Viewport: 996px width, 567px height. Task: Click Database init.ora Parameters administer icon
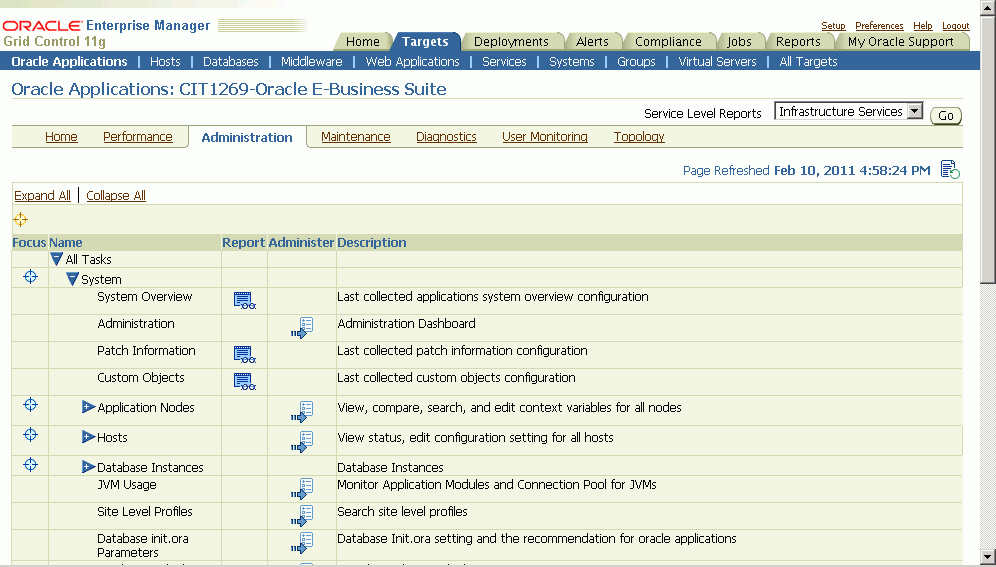(x=302, y=542)
